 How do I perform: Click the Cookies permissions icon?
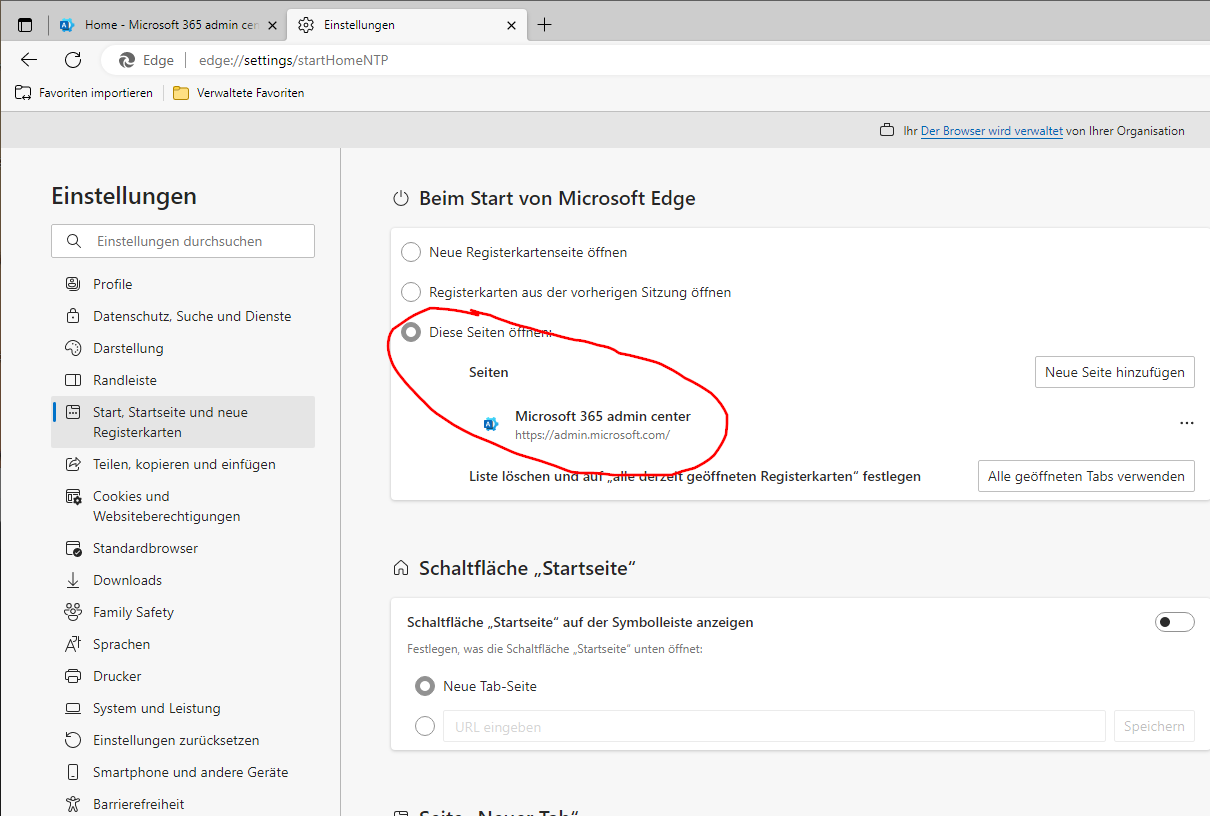tap(73, 496)
